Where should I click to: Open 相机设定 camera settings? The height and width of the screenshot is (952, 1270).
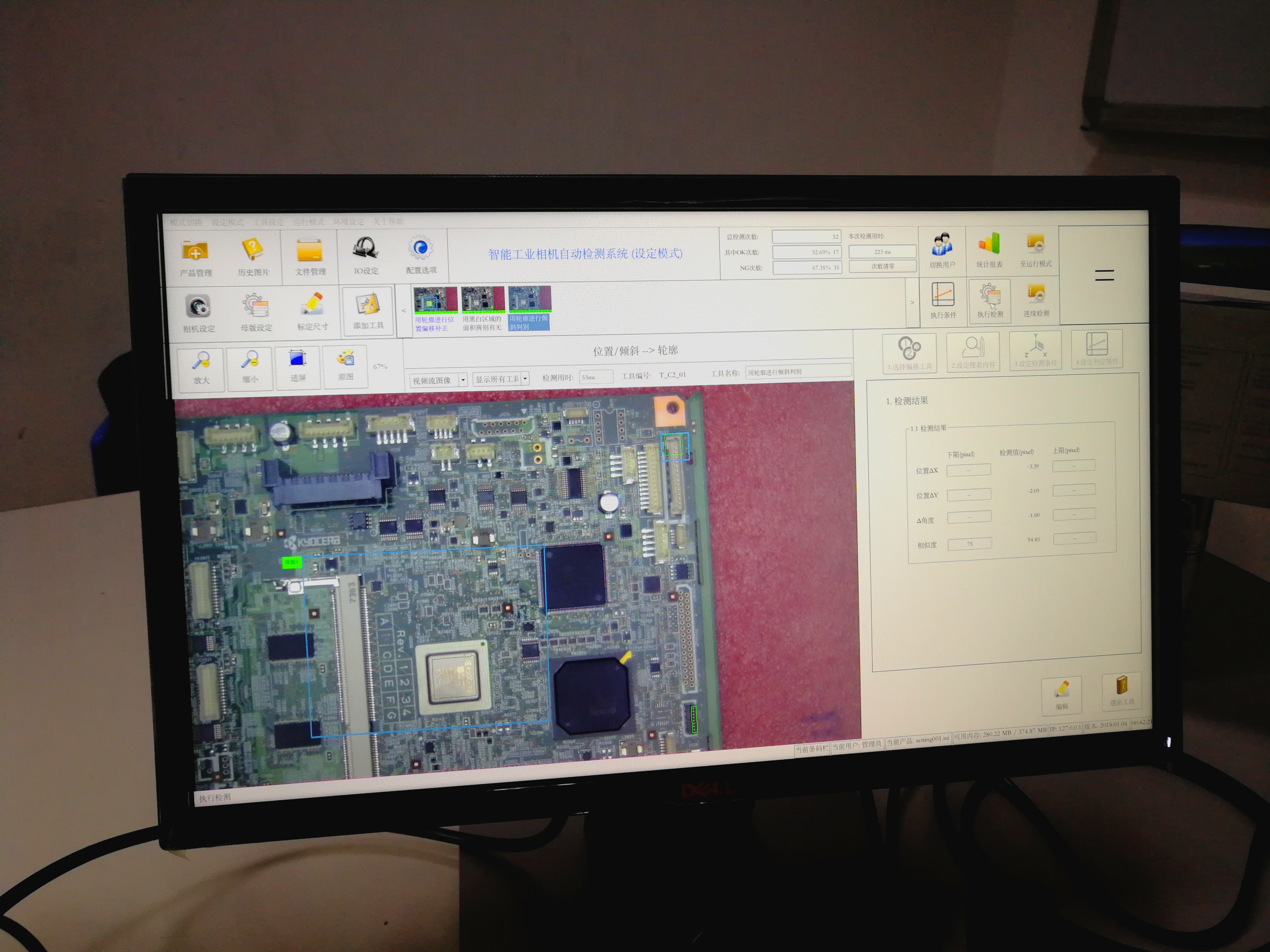tap(199, 313)
